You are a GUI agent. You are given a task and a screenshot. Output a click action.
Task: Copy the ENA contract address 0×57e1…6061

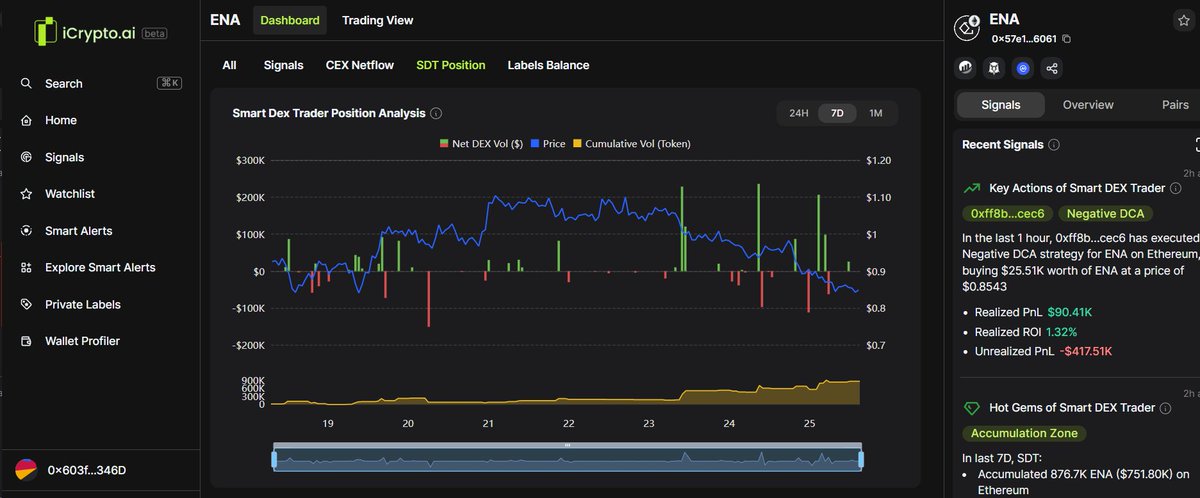pyautogui.click(x=1066, y=39)
